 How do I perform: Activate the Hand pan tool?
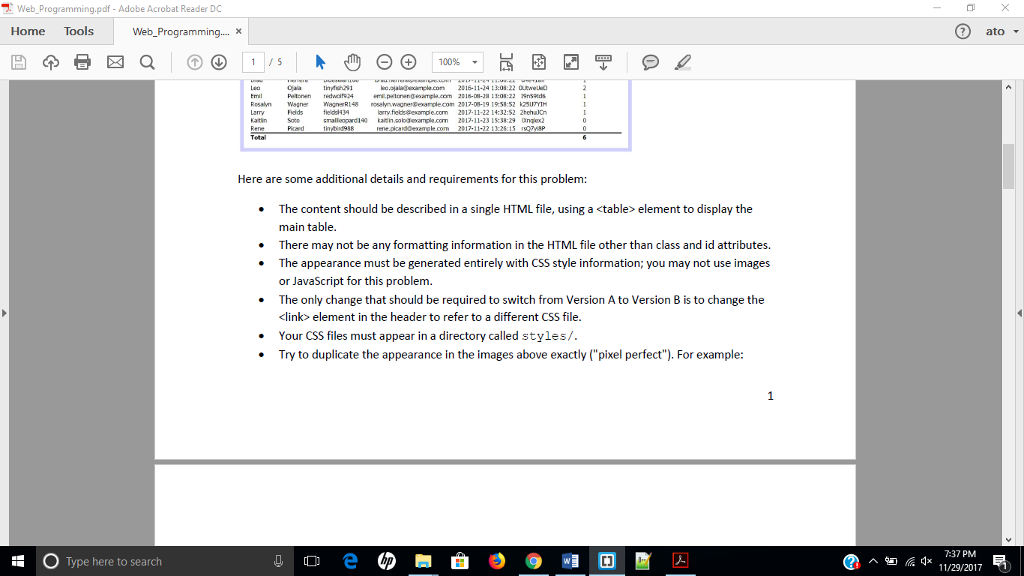[x=353, y=62]
